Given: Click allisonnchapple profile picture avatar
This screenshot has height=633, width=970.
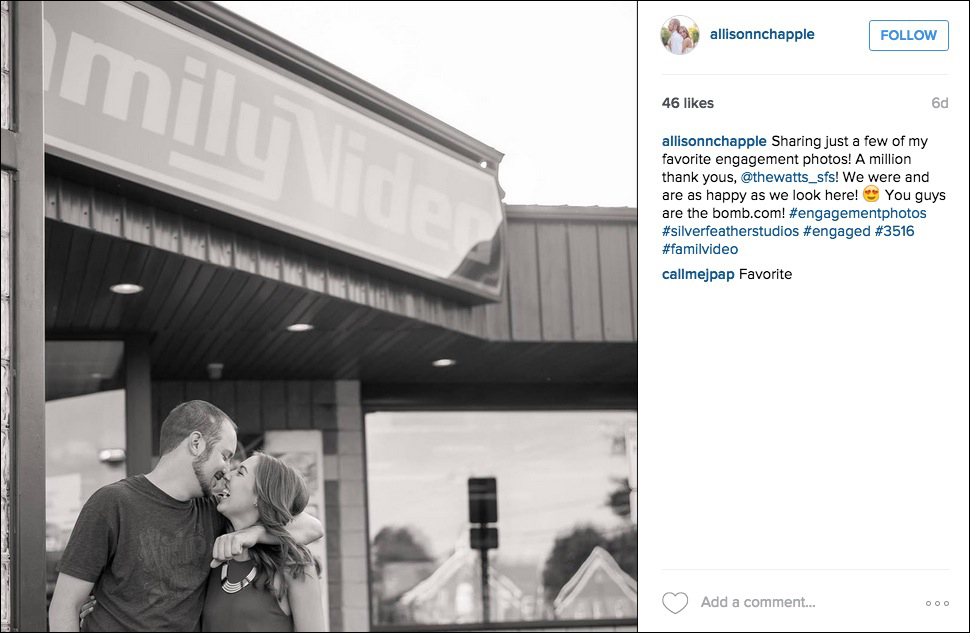Looking at the screenshot, I should [x=680, y=35].
